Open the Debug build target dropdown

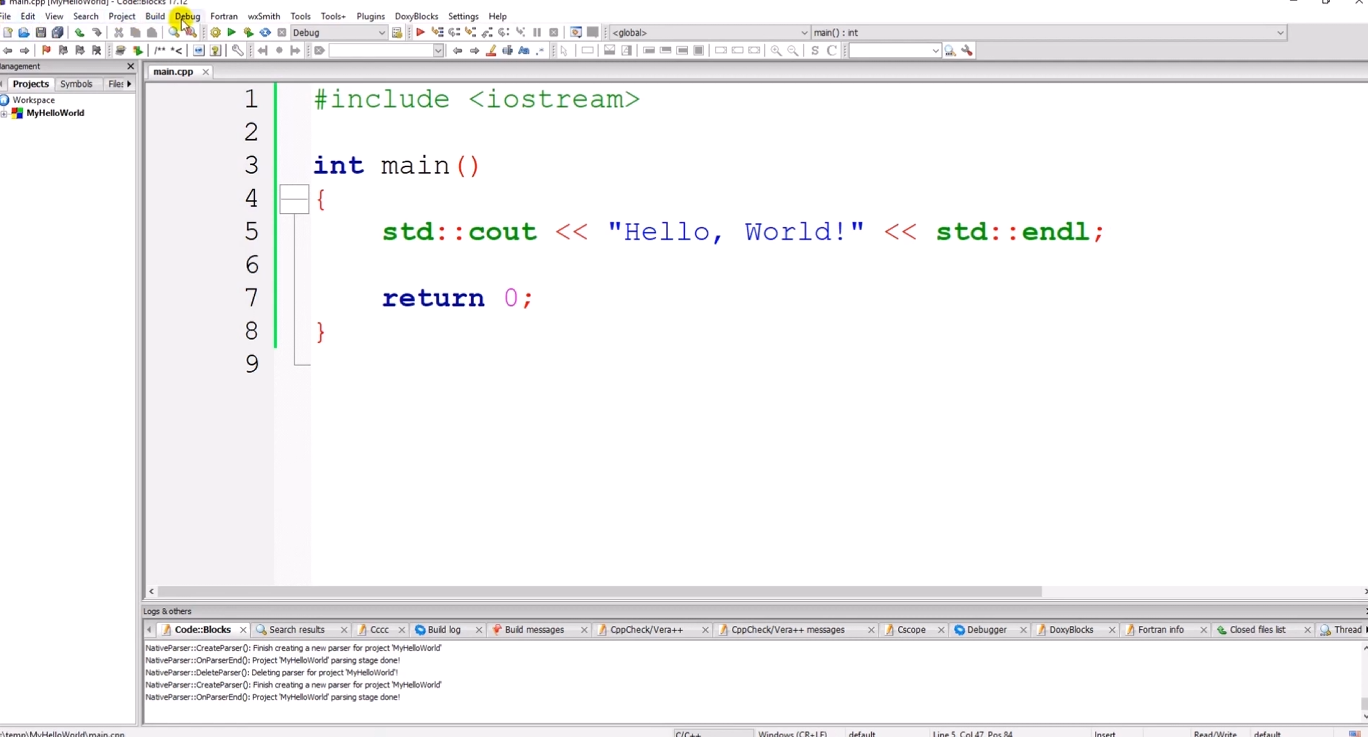click(x=339, y=33)
